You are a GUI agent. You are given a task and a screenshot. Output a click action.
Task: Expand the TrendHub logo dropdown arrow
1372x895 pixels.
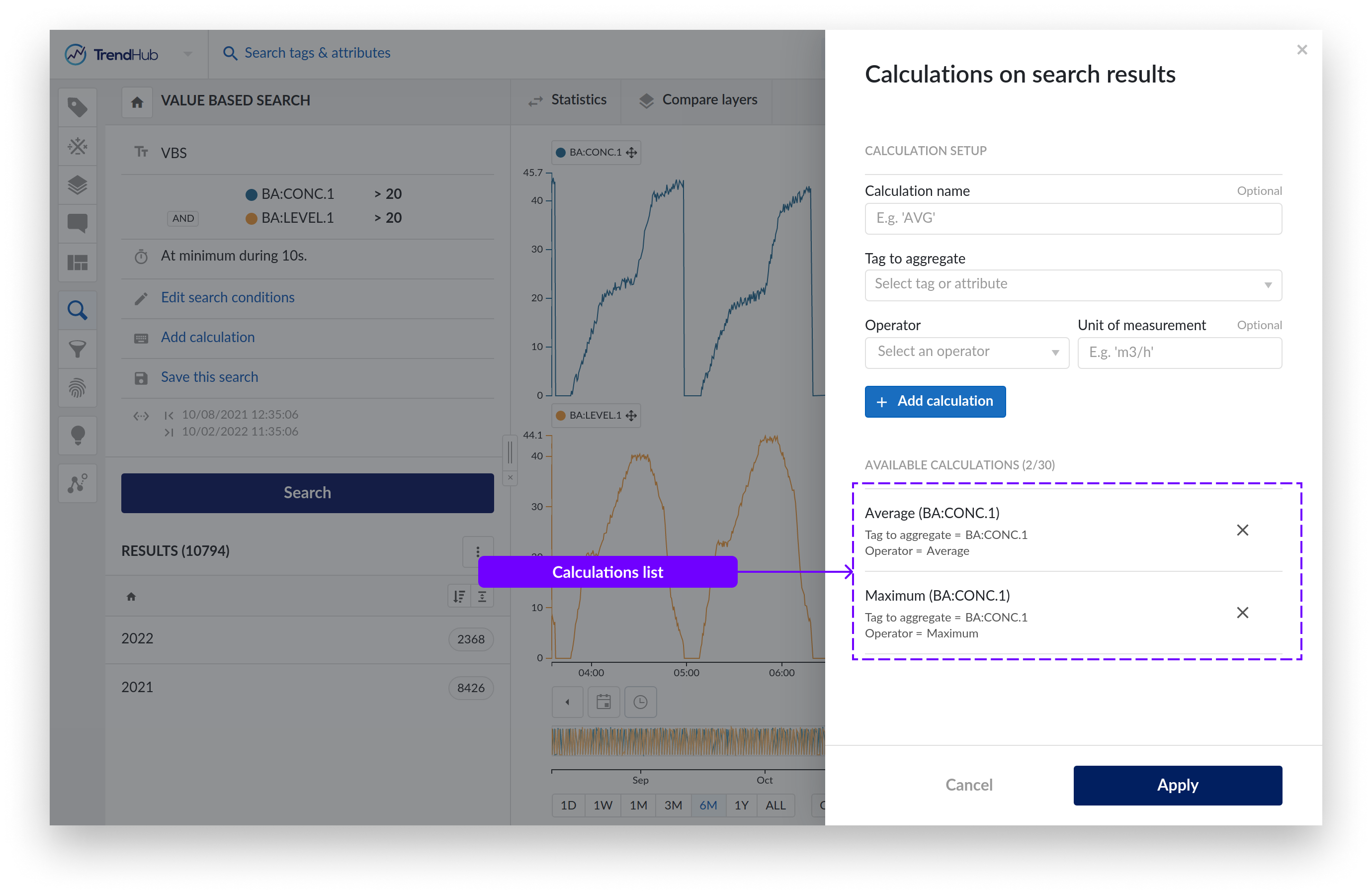pos(188,54)
